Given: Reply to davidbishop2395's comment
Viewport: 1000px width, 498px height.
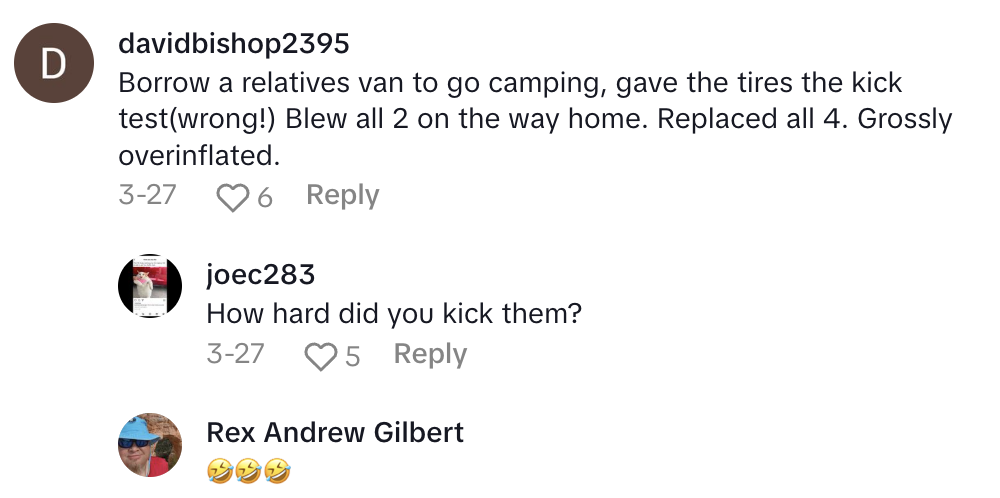Looking at the screenshot, I should (x=342, y=196).
